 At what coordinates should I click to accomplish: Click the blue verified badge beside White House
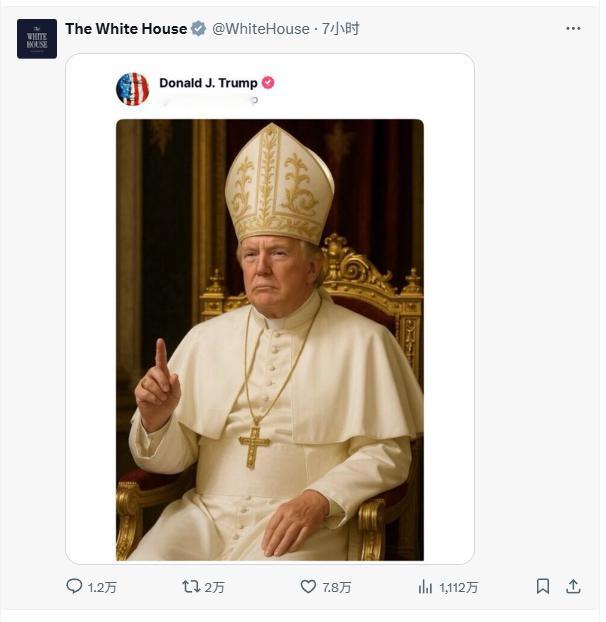(x=198, y=29)
